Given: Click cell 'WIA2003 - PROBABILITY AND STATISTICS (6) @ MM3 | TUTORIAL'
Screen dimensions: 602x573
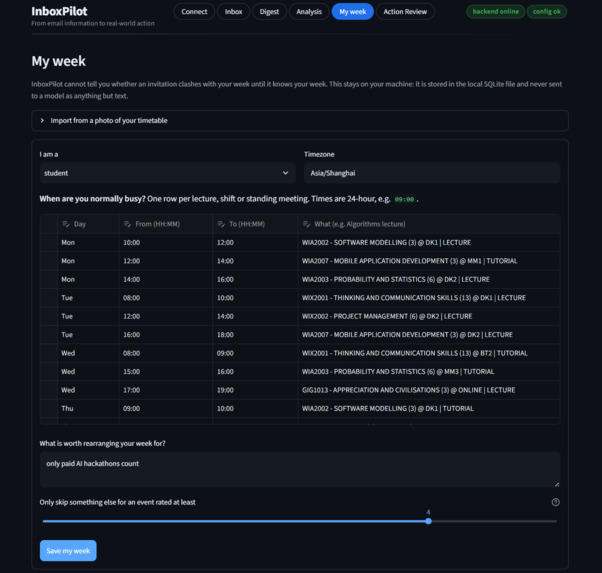Looking at the screenshot, I should click(x=429, y=371).
